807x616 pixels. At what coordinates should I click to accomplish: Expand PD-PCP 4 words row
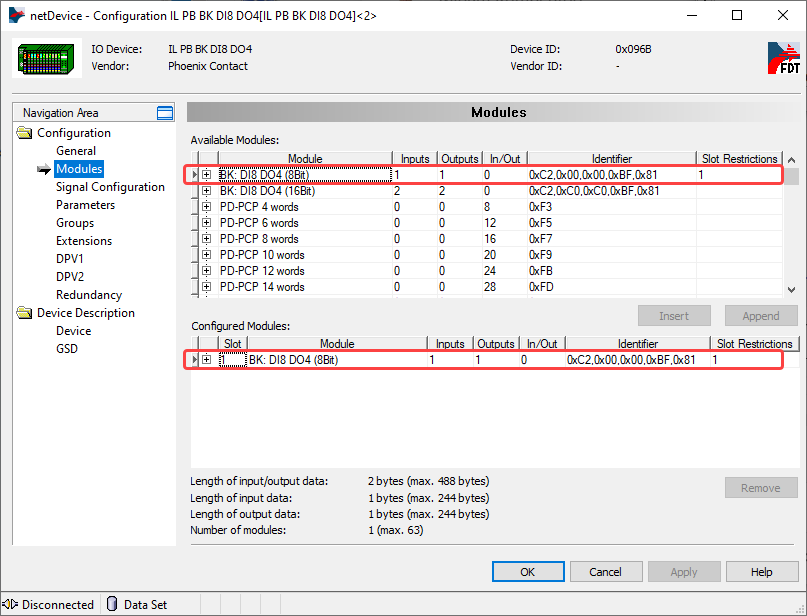click(206, 207)
